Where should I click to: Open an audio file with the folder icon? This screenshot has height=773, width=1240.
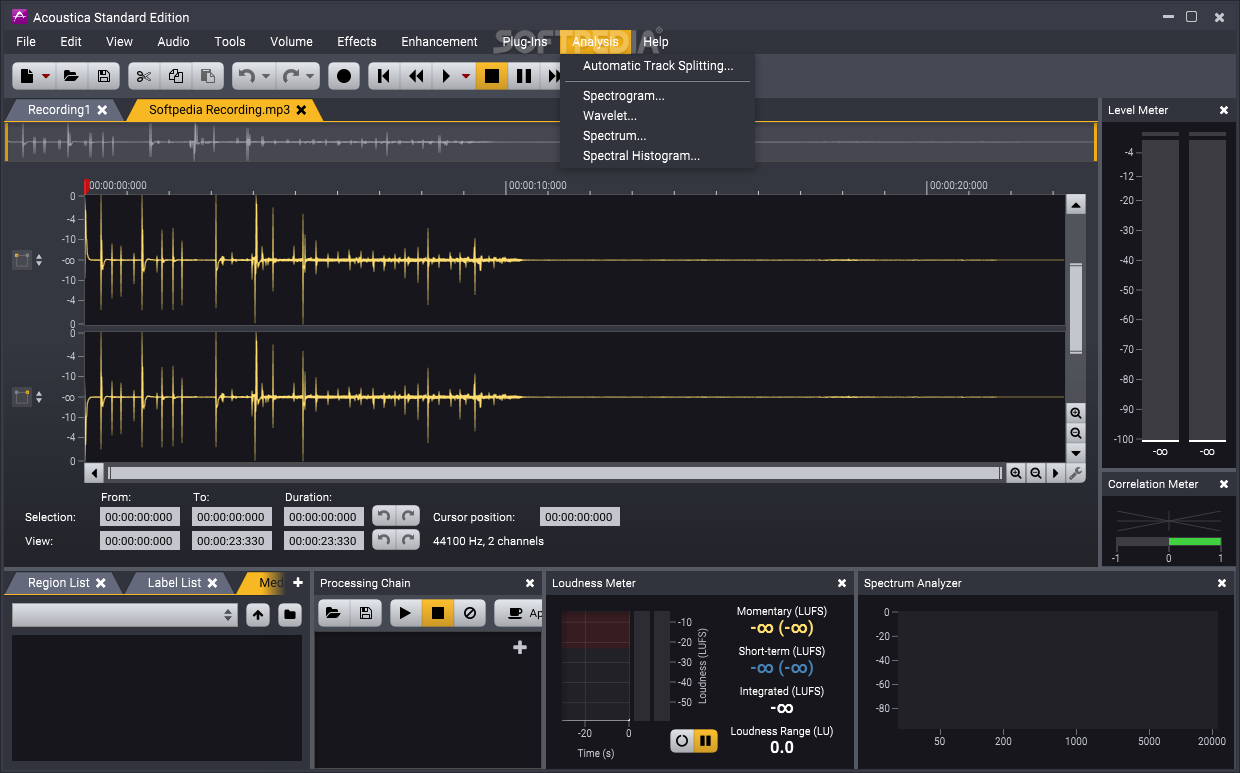pyautogui.click(x=71, y=76)
